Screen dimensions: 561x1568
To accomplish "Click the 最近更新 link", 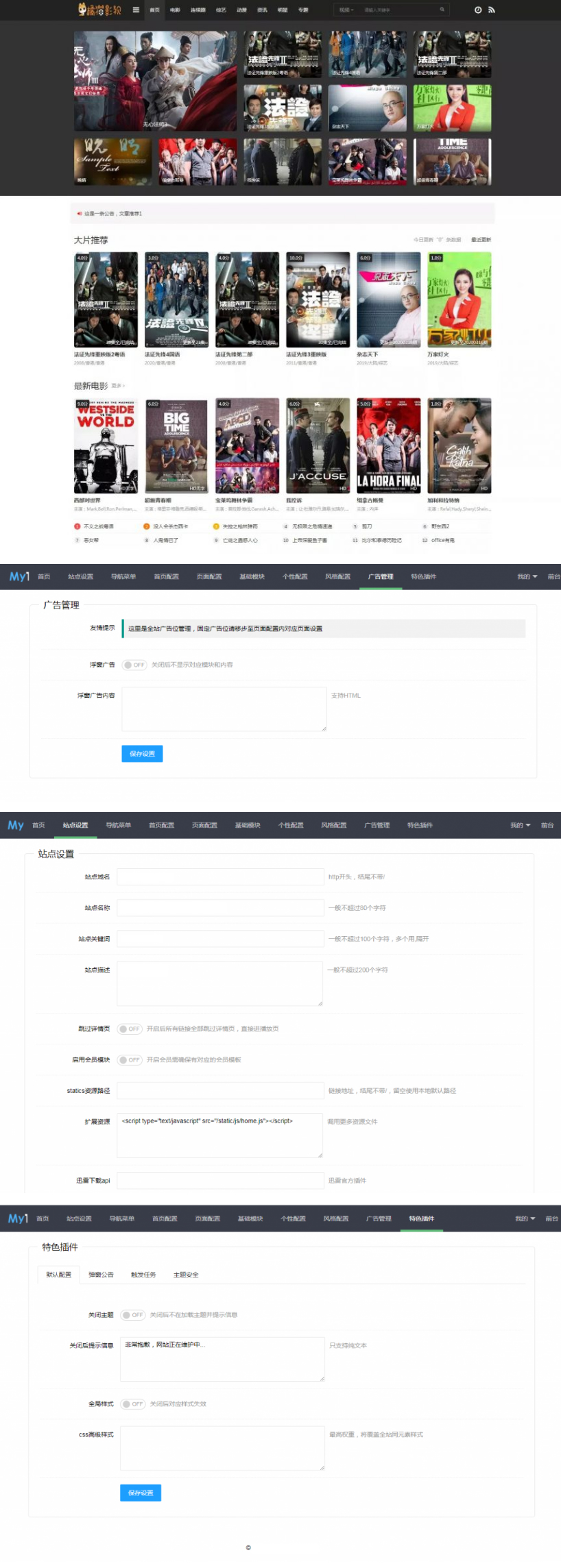I will point(481,240).
